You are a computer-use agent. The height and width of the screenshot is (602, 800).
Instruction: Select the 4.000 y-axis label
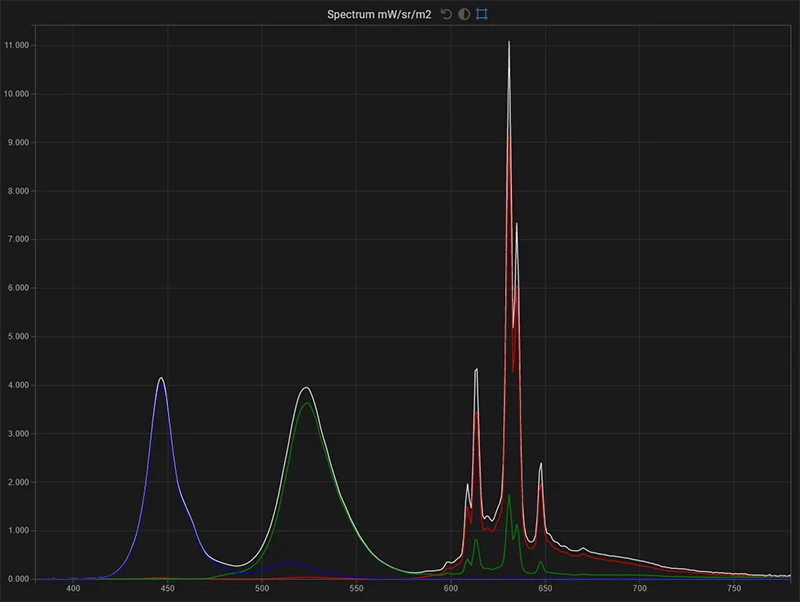(x=17, y=385)
